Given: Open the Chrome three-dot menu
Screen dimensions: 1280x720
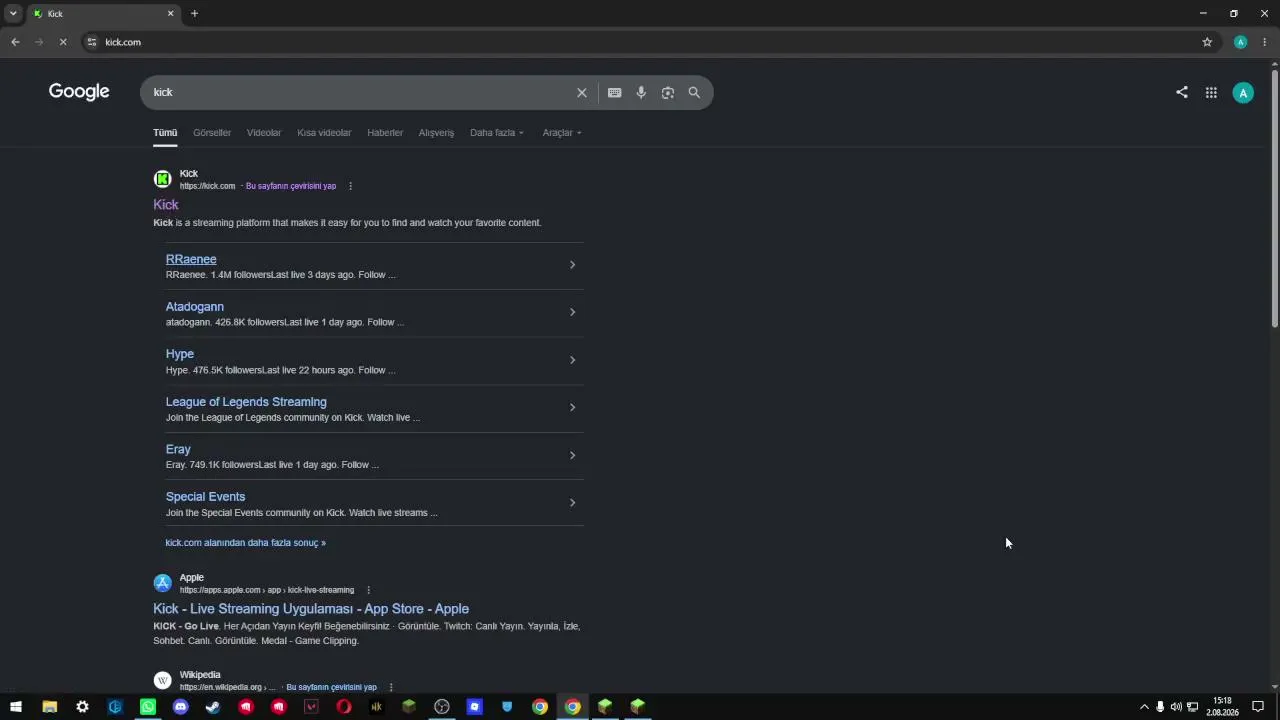Looking at the screenshot, I should point(1264,42).
